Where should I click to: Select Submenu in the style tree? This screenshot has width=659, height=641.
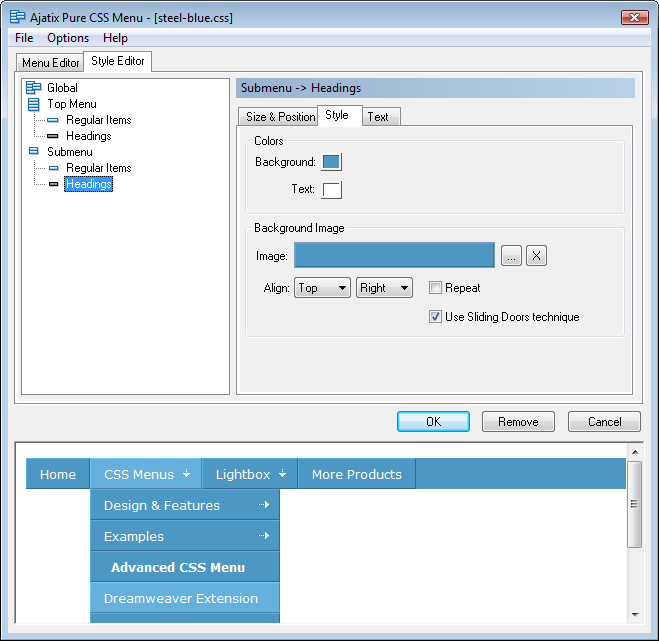[70, 152]
